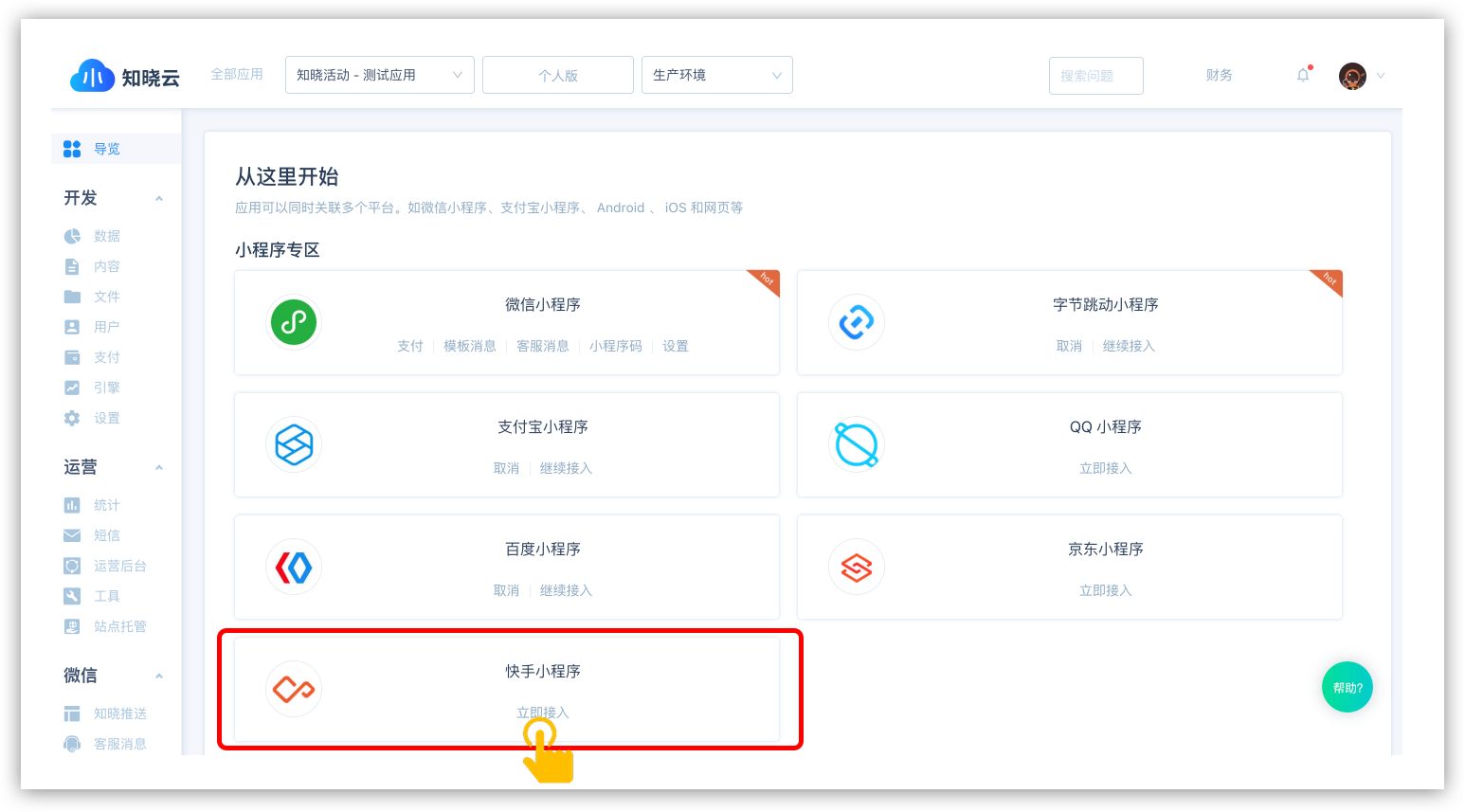The width and height of the screenshot is (1465, 812).
Task: Click 取消 under 百度小程序
Action: pos(506,590)
